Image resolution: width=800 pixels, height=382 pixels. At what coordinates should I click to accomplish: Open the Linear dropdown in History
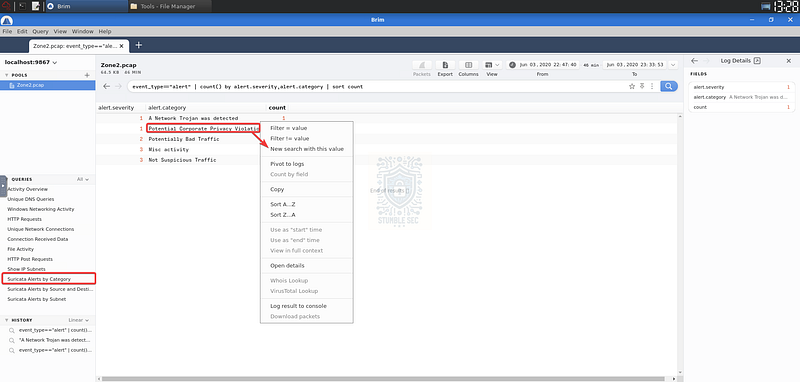78,320
